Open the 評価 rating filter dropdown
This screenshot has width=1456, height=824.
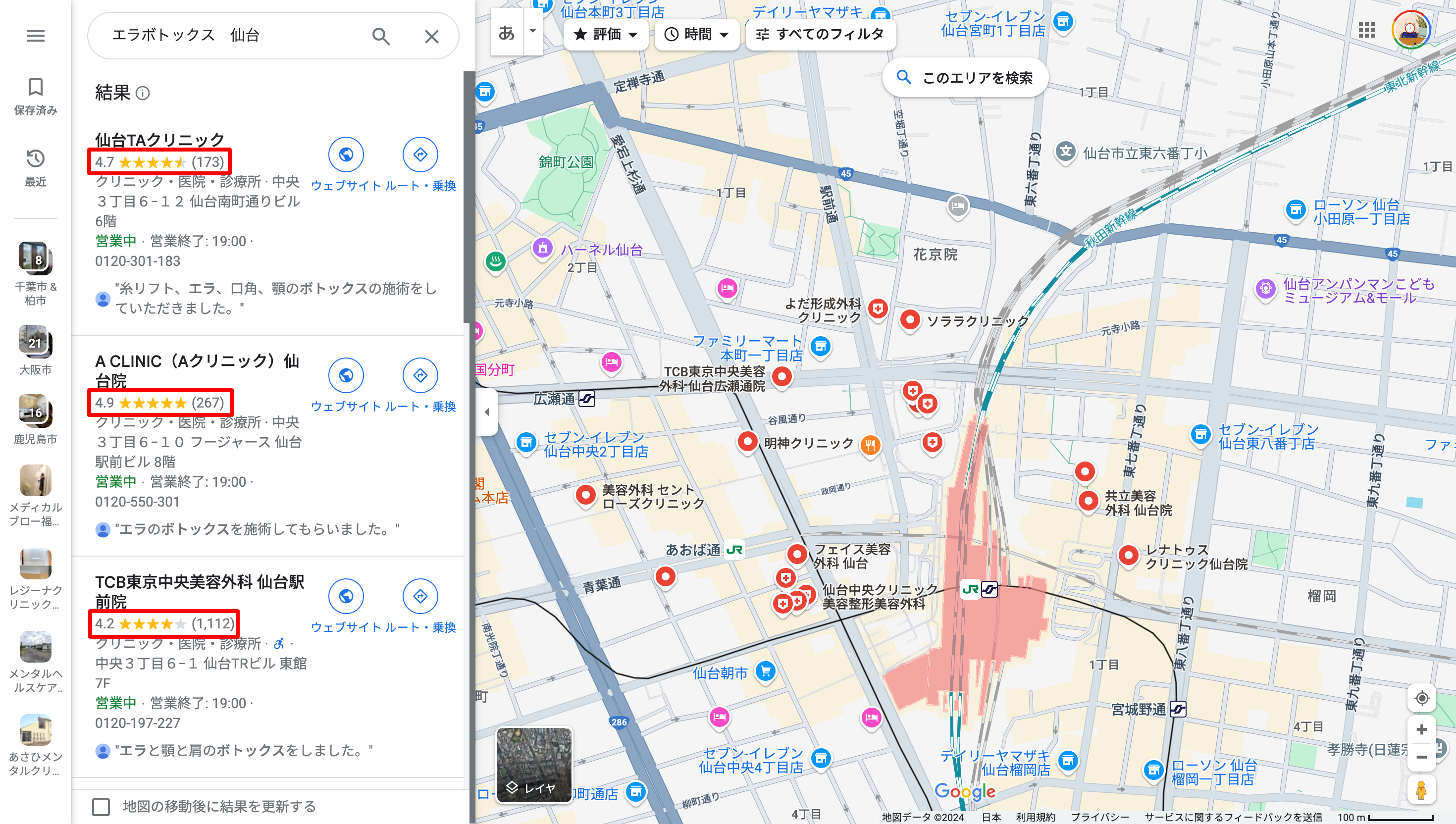pyautogui.click(x=606, y=35)
